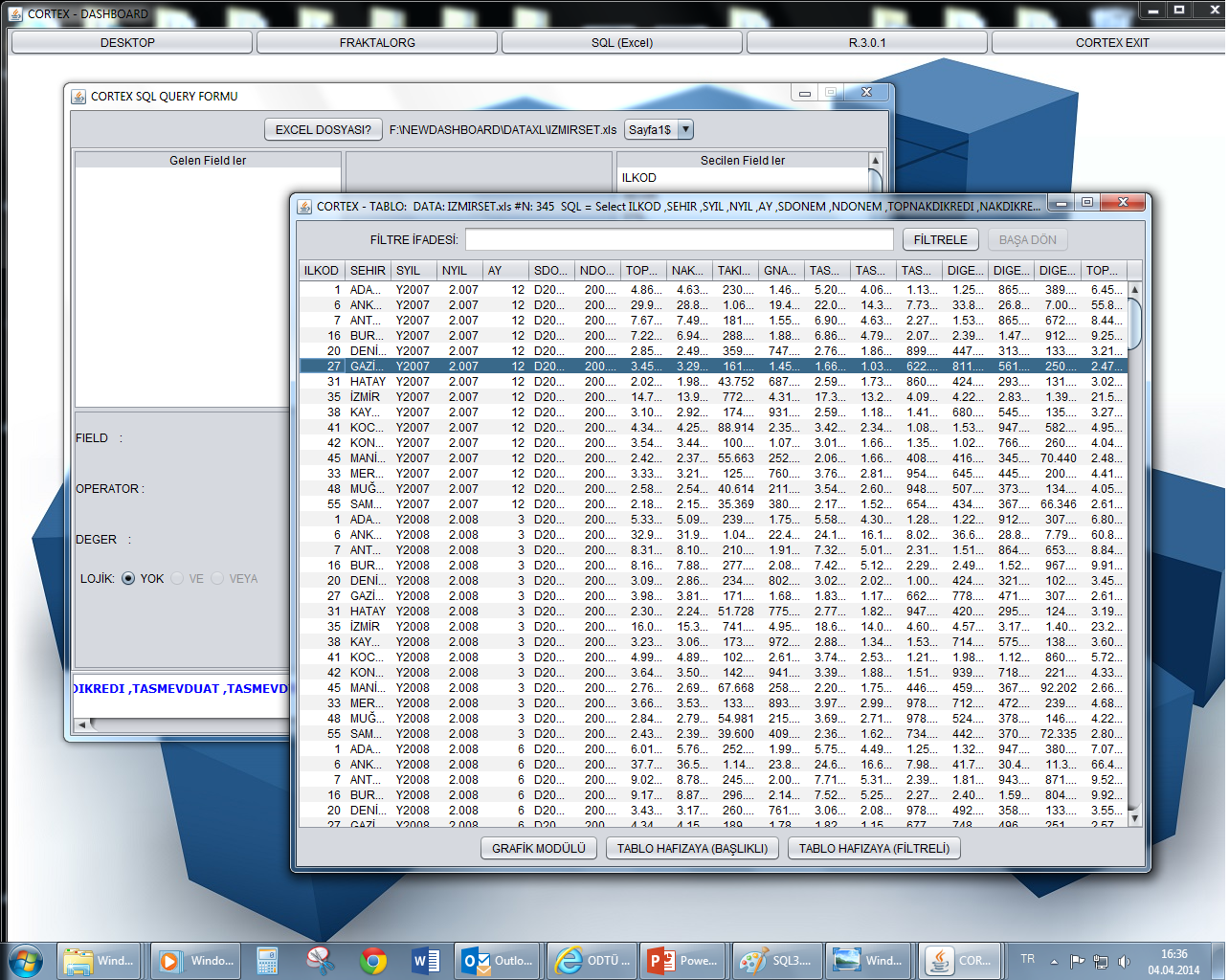Screen dimensions: 1229x980
Task: Click the SEHIR column header
Action: (x=368, y=270)
